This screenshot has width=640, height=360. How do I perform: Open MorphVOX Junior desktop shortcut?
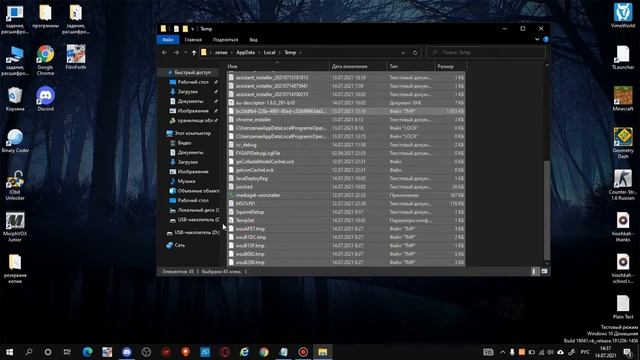coord(15,227)
